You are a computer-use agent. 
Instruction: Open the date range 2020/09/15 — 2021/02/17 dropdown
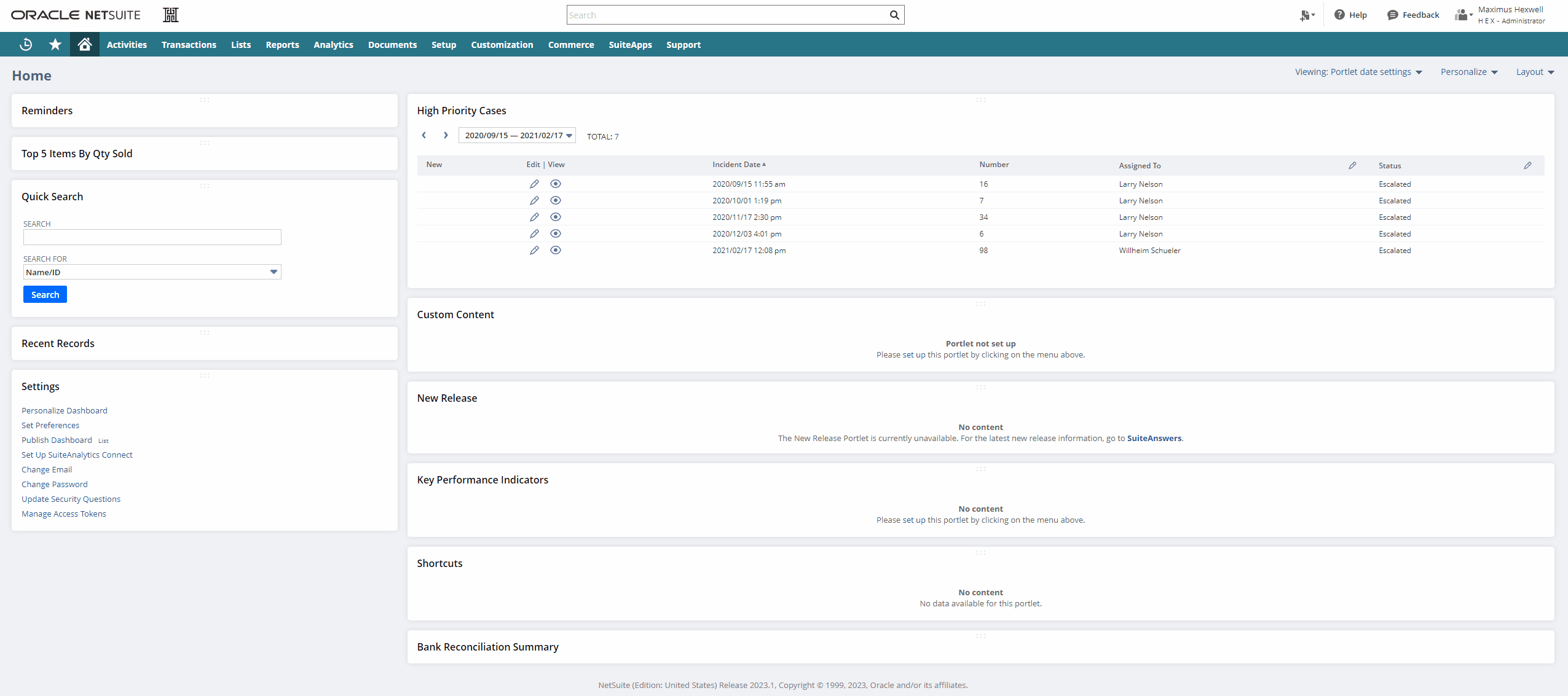point(517,135)
